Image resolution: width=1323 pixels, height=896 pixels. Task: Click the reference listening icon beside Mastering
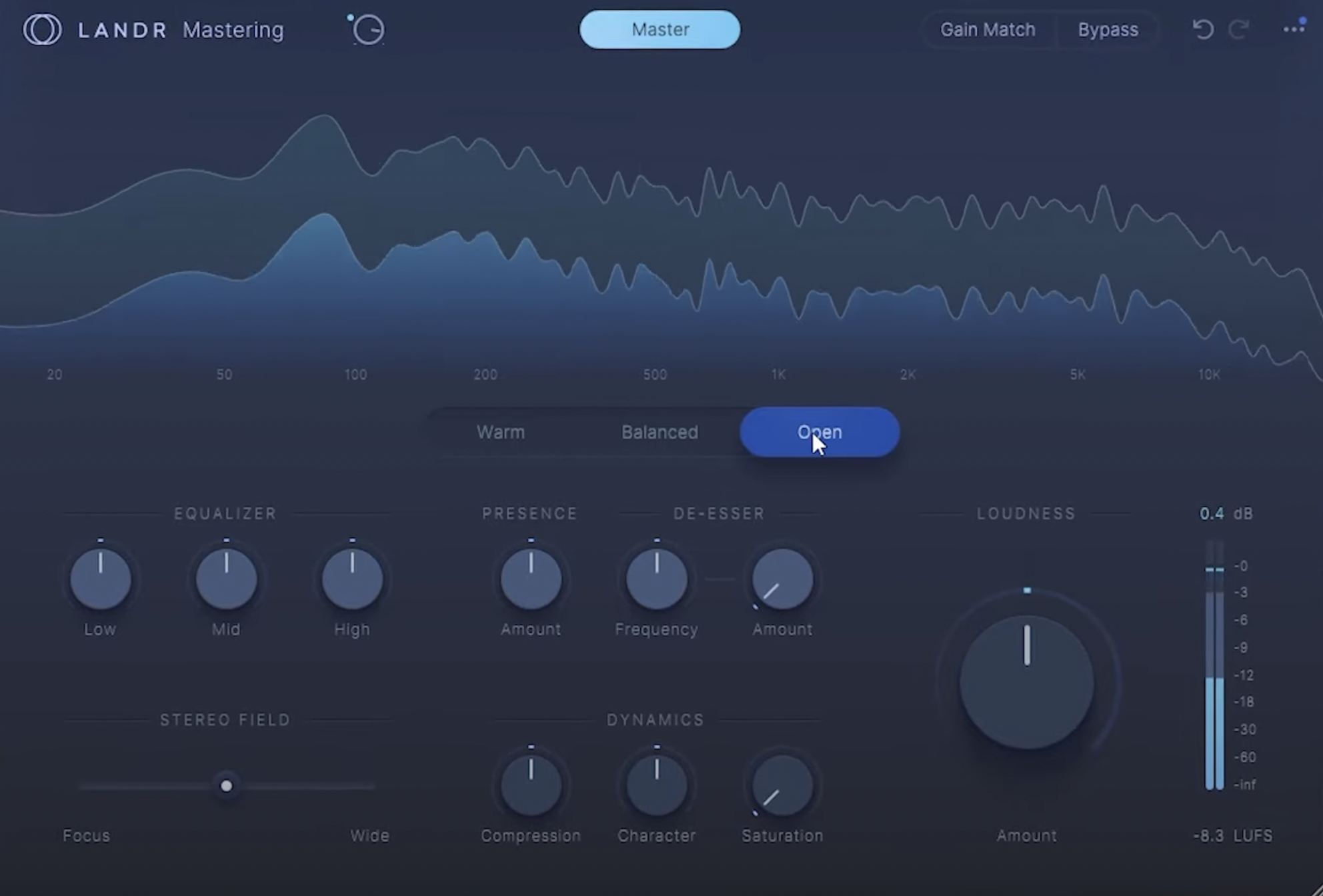click(x=367, y=29)
